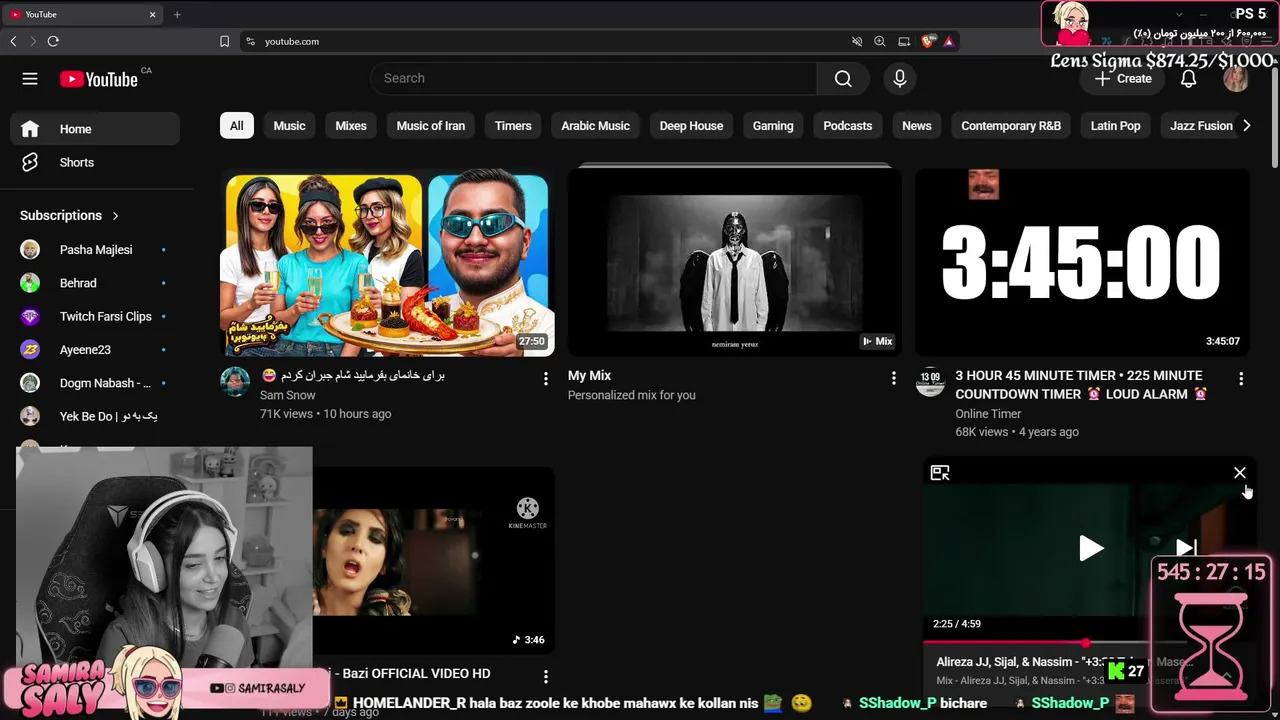Select the All filter chip
This screenshot has width=1280, height=720.
coord(236,126)
